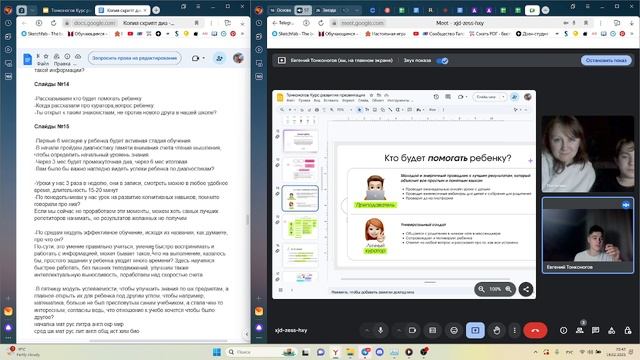This screenshot has height=360, width=640.
Task: Select the Копия скрипт диа tab
Action: tap(121, 10)
